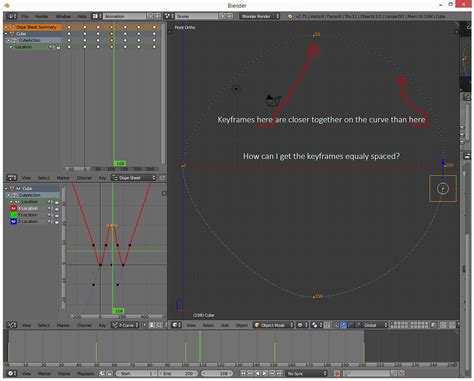This screenshot has width=474, height=381.
Task: Open the screen layout browser icon
Action: point(97,16)
